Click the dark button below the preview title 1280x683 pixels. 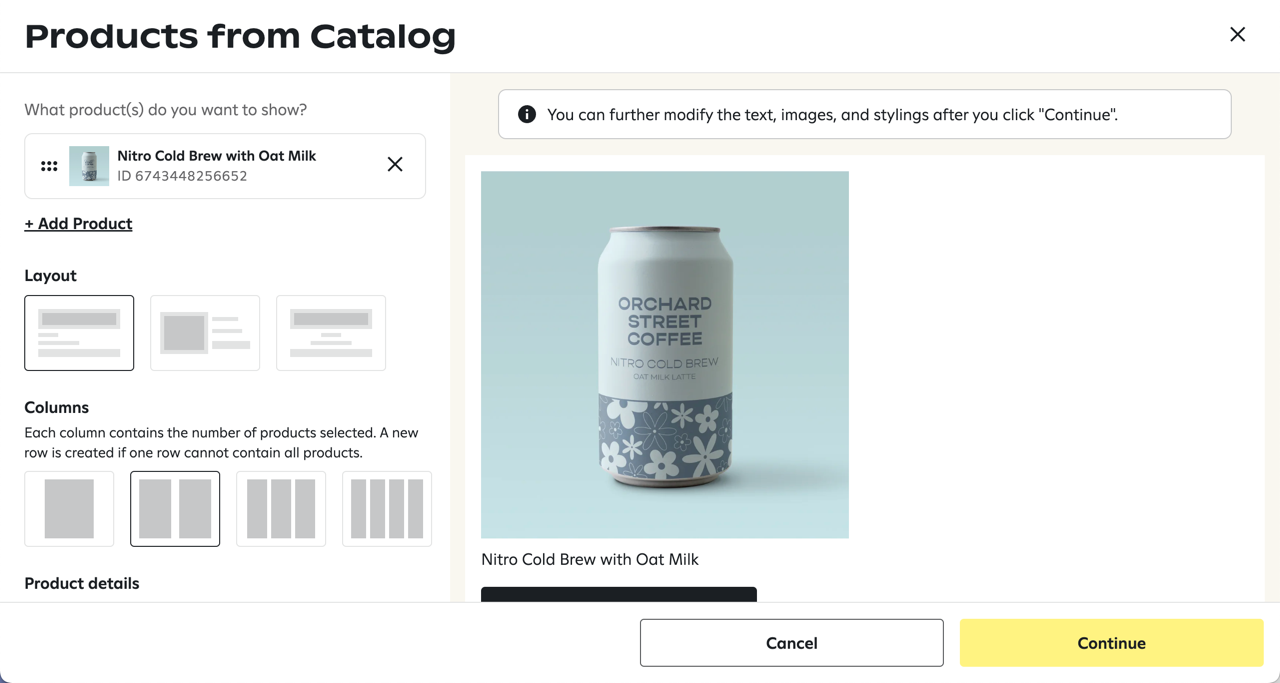(619, 594)
